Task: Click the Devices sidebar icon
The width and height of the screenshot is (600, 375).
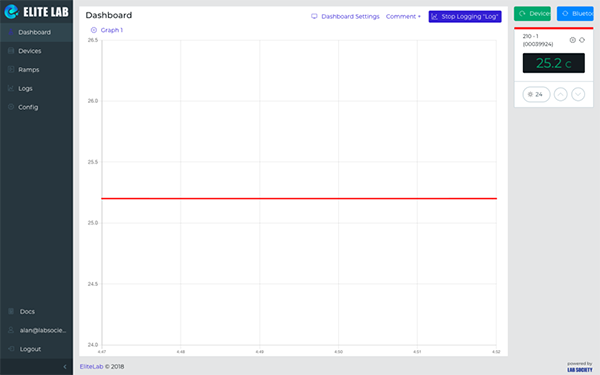Action: coord(11,51)
